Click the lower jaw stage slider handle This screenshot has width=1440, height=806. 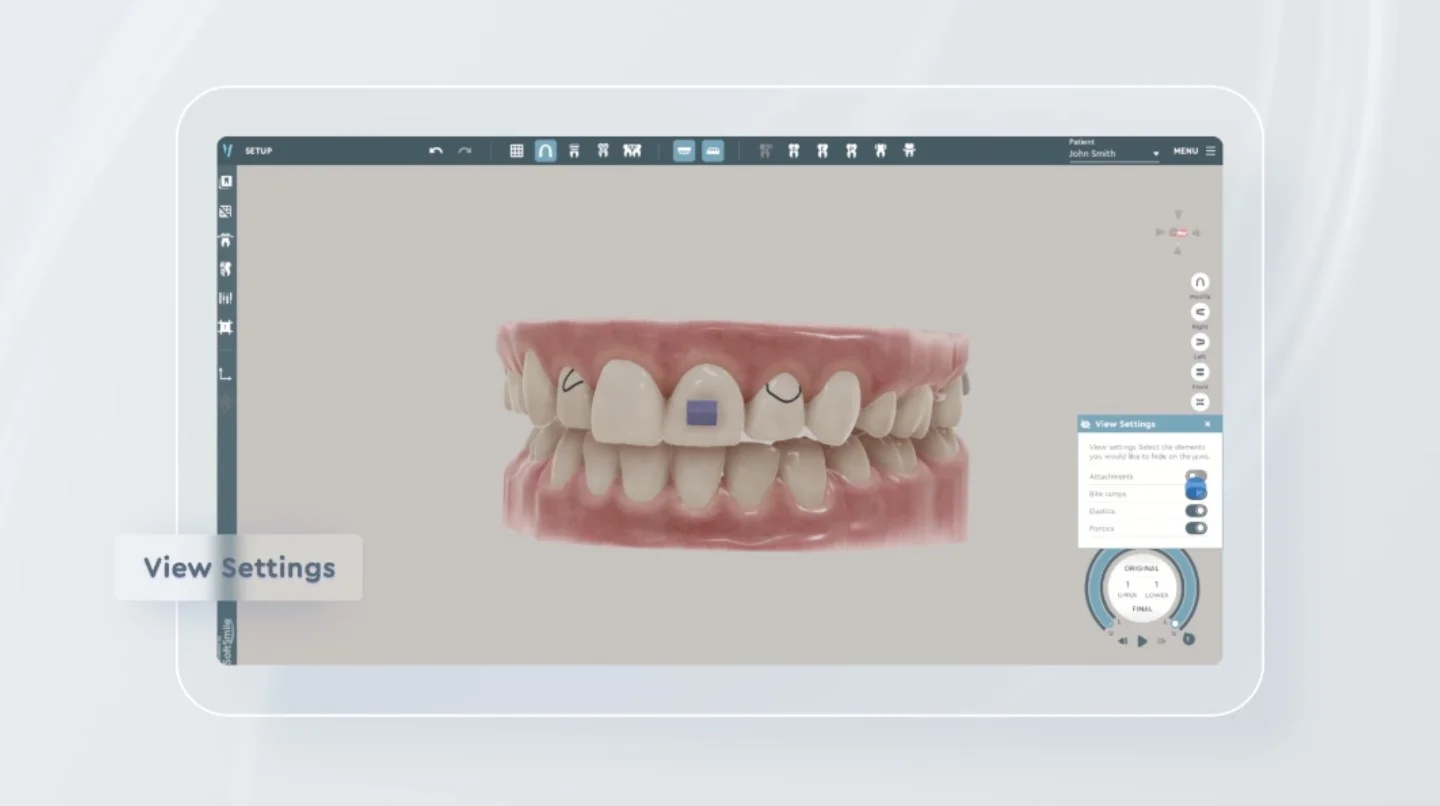click(x=1175, y=624)
